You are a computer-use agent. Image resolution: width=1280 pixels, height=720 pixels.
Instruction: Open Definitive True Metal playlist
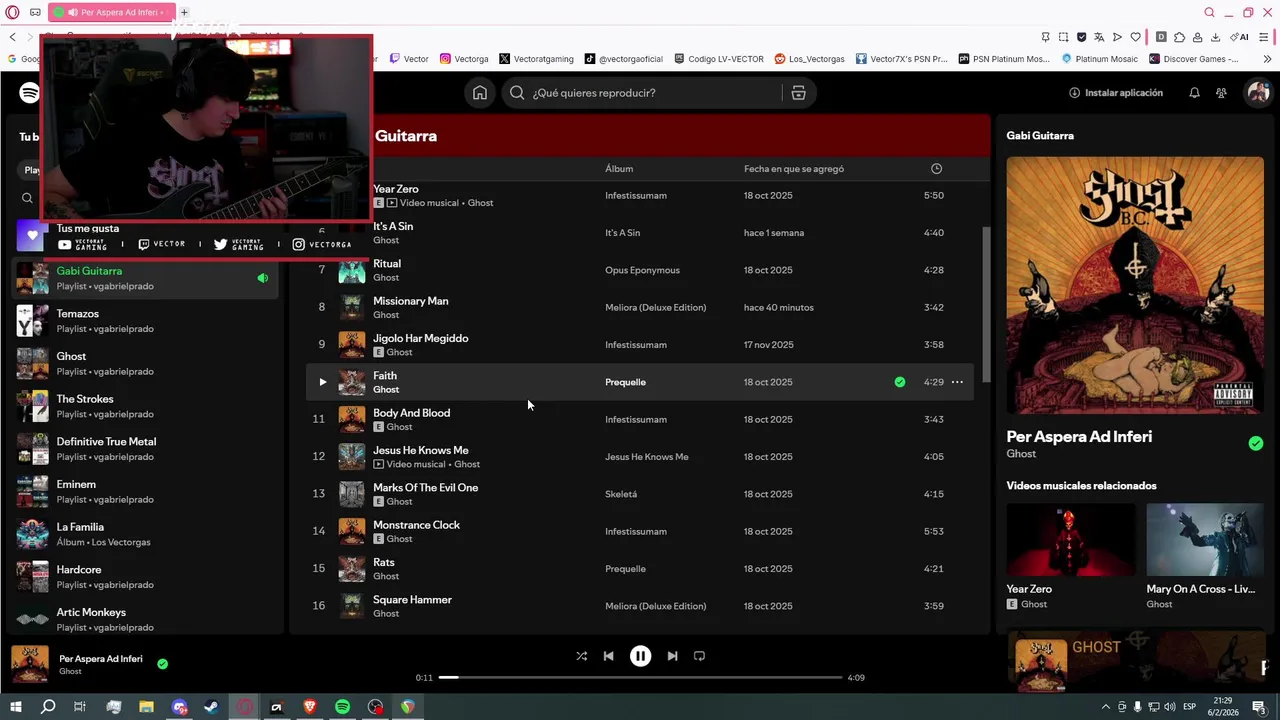click(x=146, y=449)
